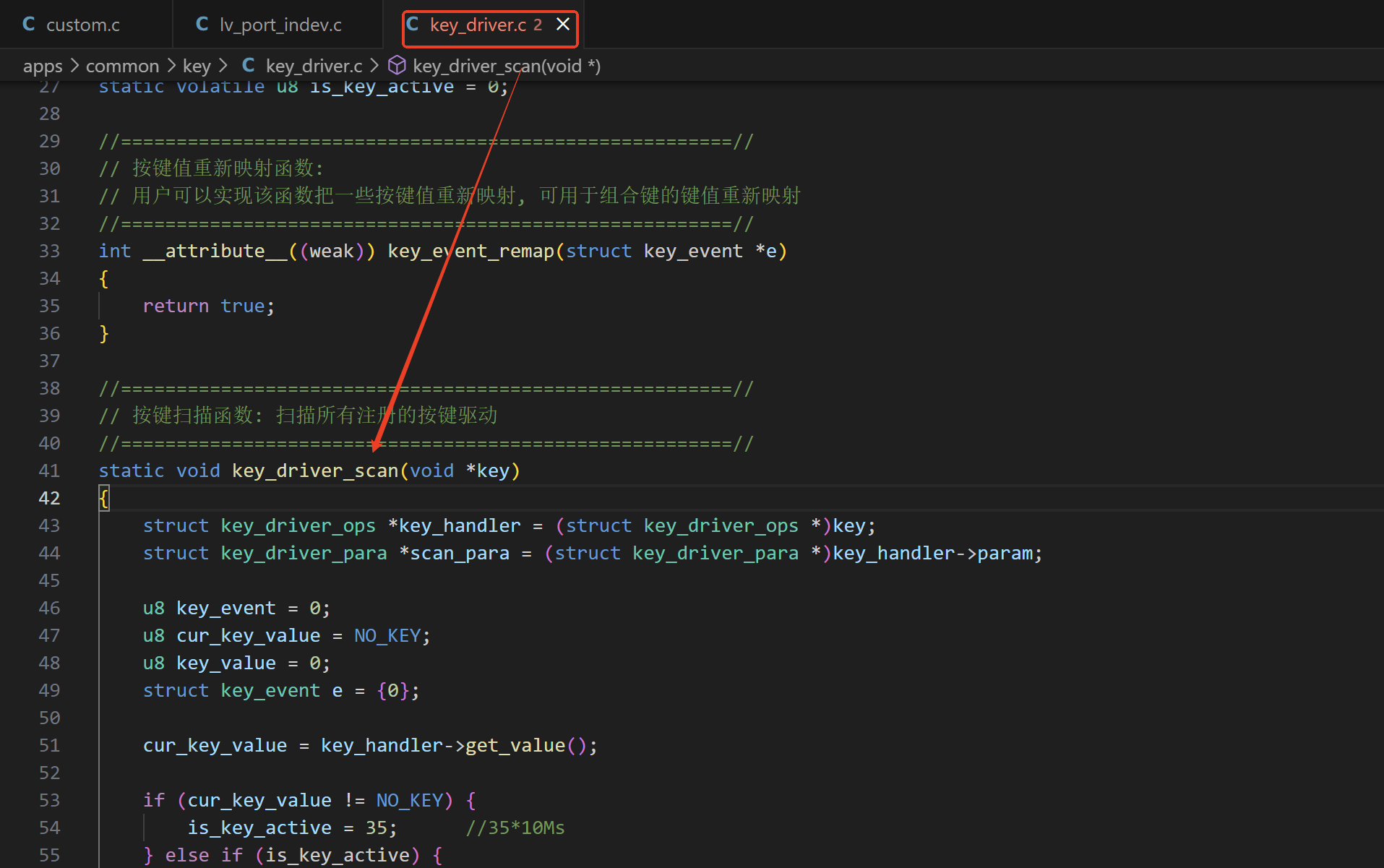
Task: Click 'u8 key_value = 0;' declaration
Action: click(x=236, y=663)
